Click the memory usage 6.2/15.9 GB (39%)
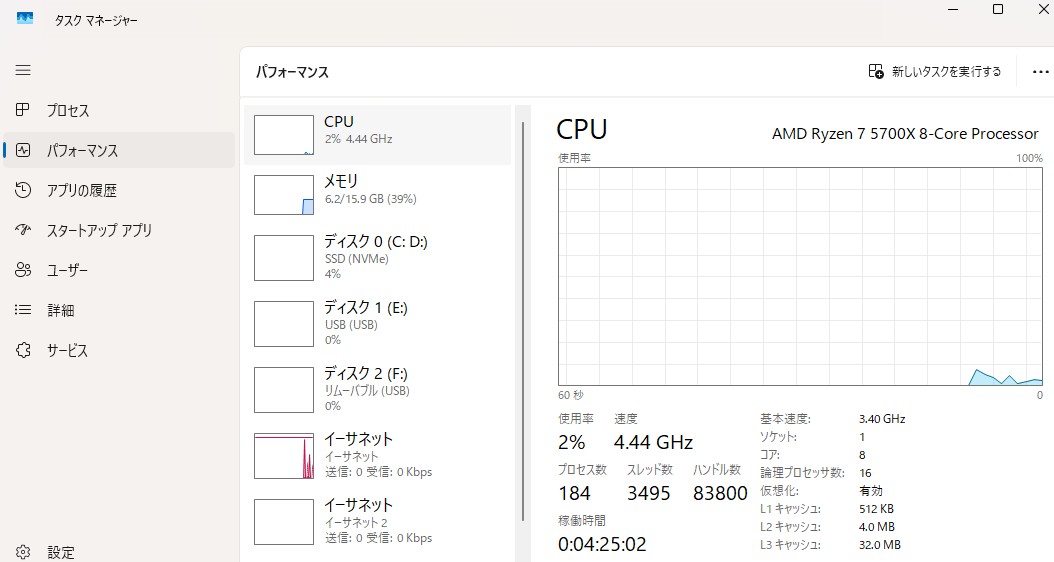The height and width of the screenshot is (562, 1054). pyautogui.click(x=370, y=199)
